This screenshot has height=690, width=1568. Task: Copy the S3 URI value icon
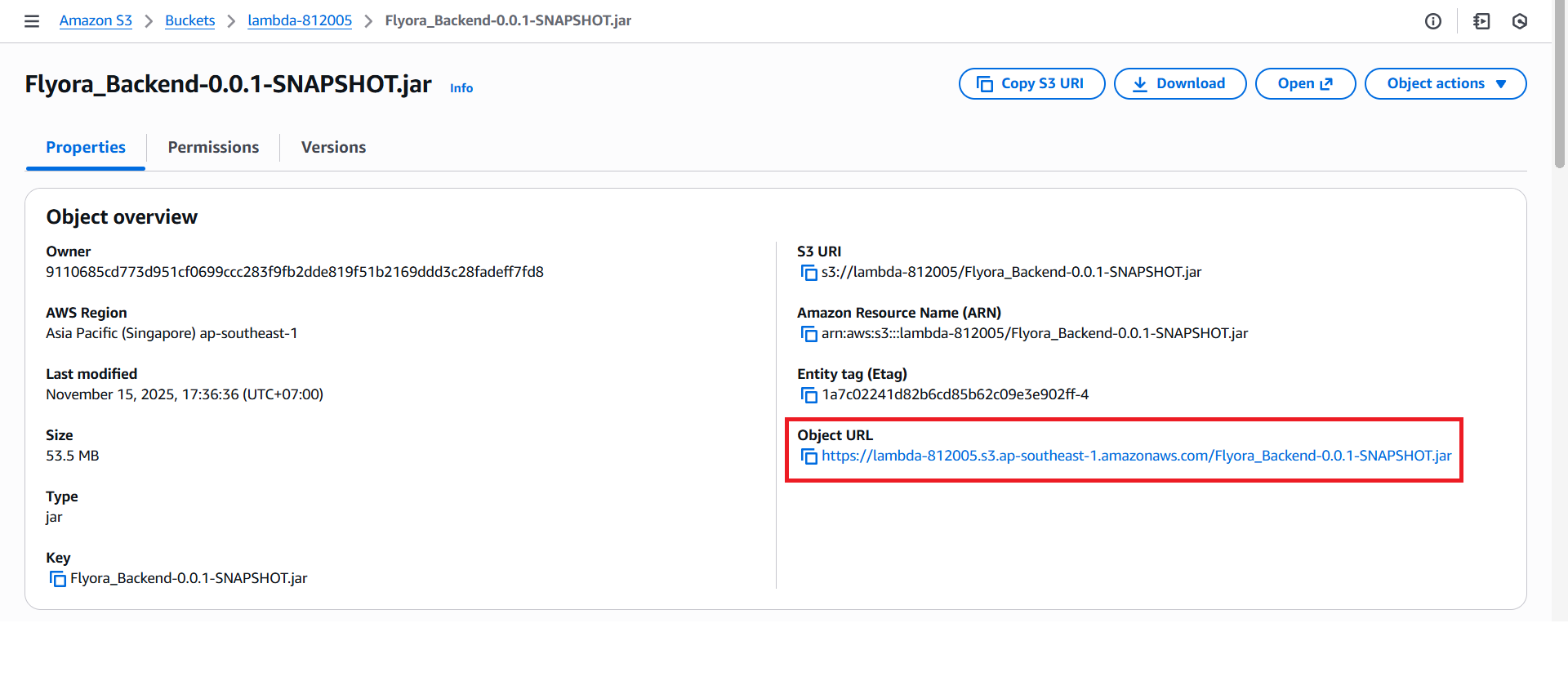click(x=808, y=273)
